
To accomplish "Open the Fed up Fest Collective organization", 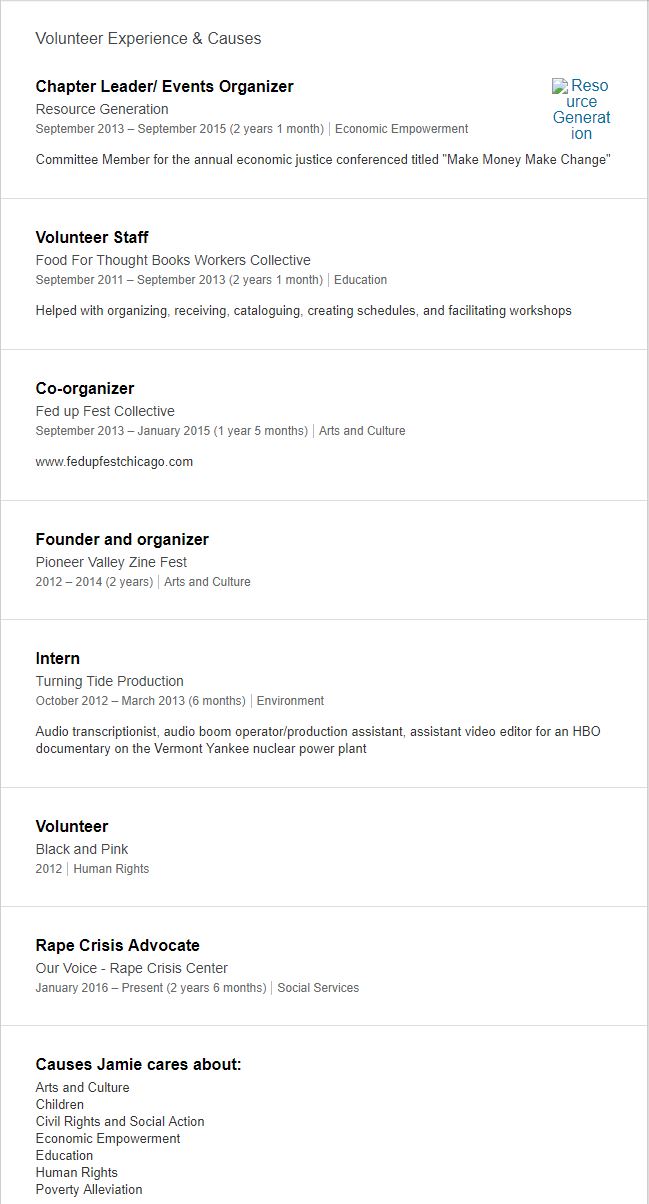I will point(105,411).
